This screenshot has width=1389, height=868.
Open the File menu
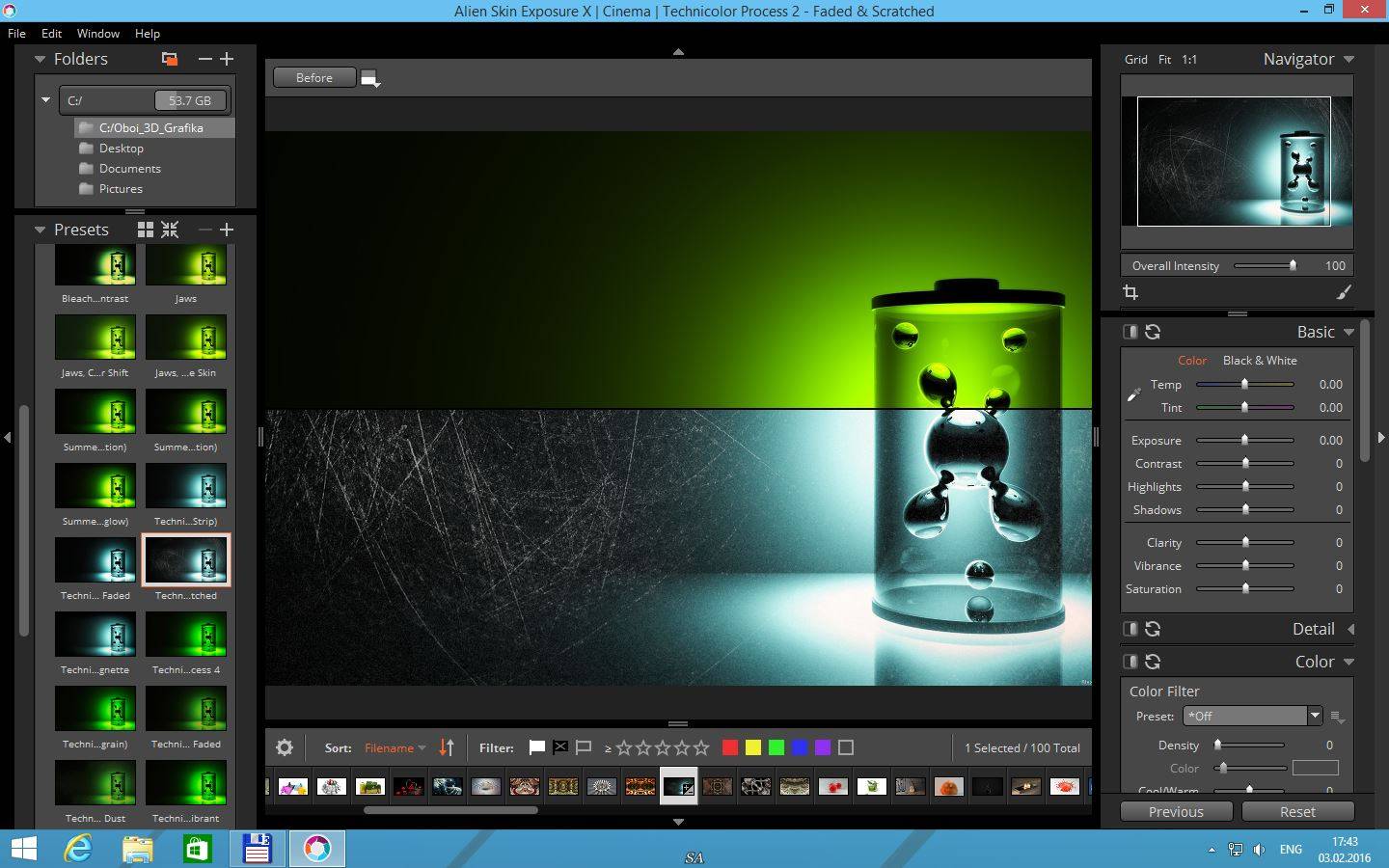[x=16, y=33]
